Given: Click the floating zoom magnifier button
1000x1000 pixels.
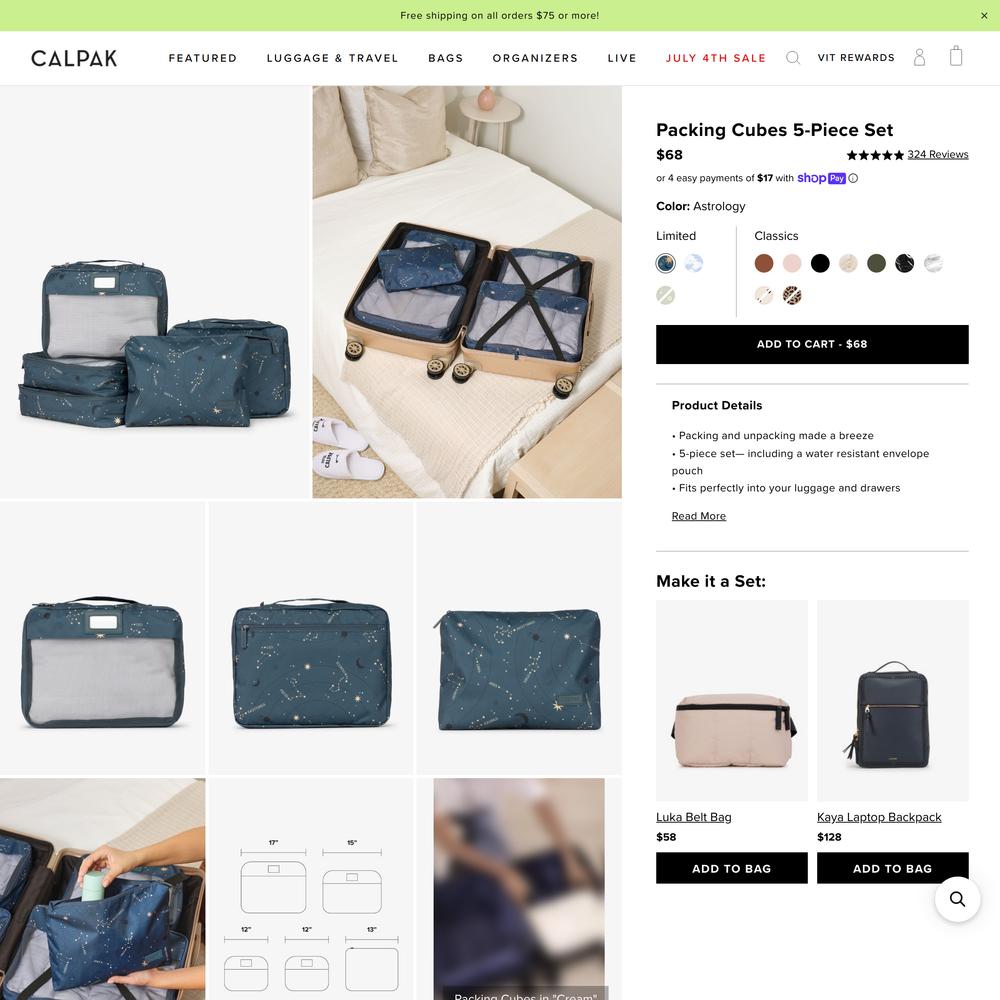Looking at the screenshot, I should click(x=957, y=899).
